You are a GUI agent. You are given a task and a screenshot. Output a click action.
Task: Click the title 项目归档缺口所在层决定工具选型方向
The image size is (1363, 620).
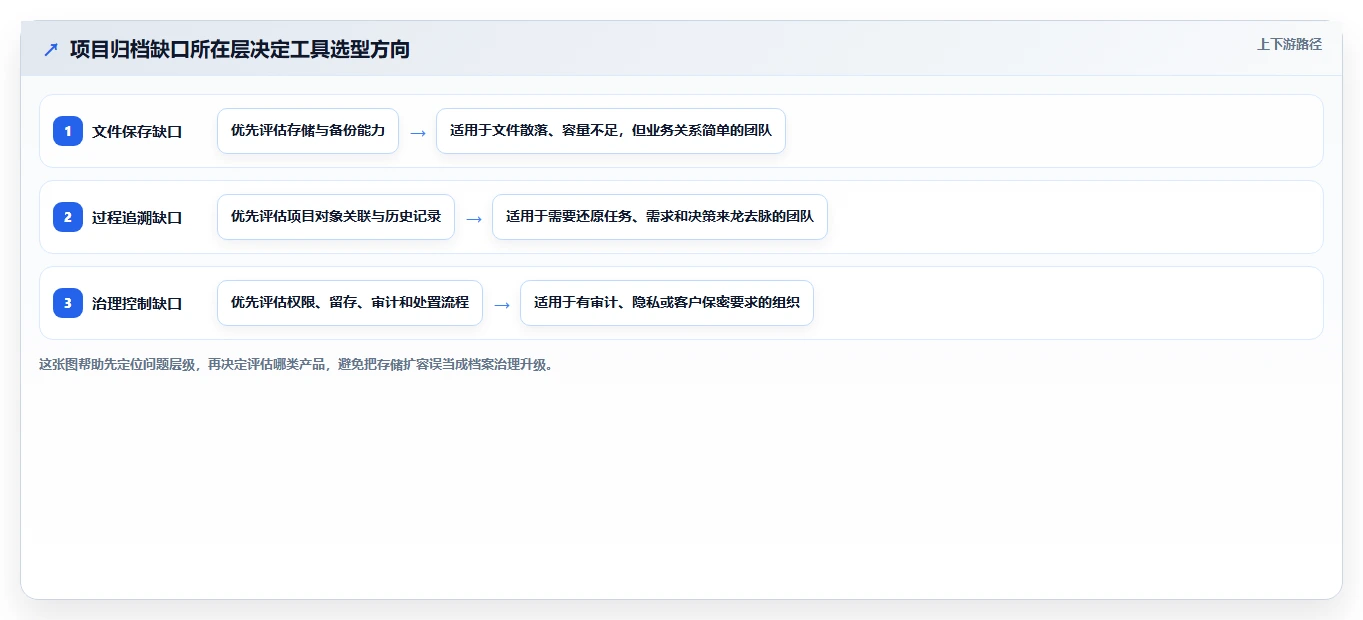[240, 49]
